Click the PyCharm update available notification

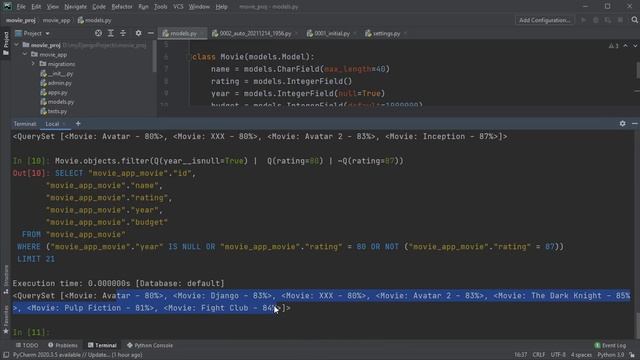(78, 355)
